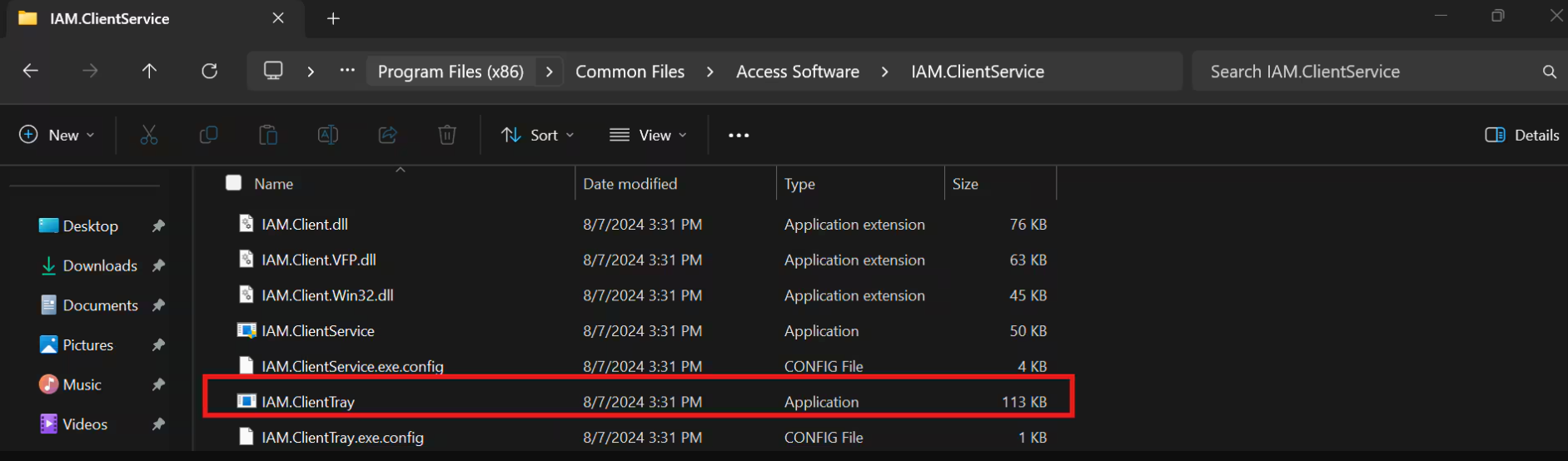1568x461 pixels.
Task: Open the New item dropdown
Action: click(x=57, y=135)
